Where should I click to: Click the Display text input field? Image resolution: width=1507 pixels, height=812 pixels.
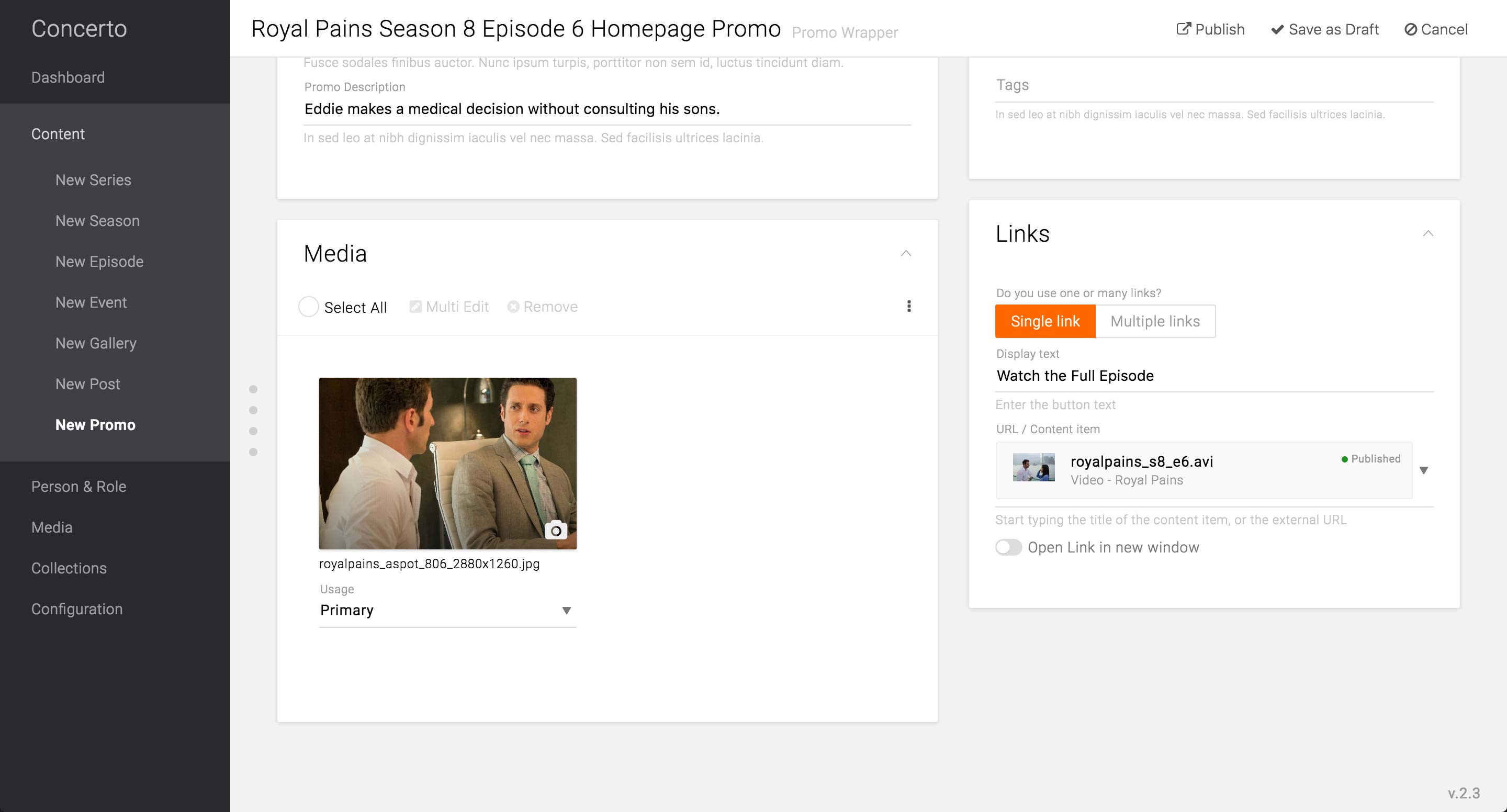(x=1214, y=376)
